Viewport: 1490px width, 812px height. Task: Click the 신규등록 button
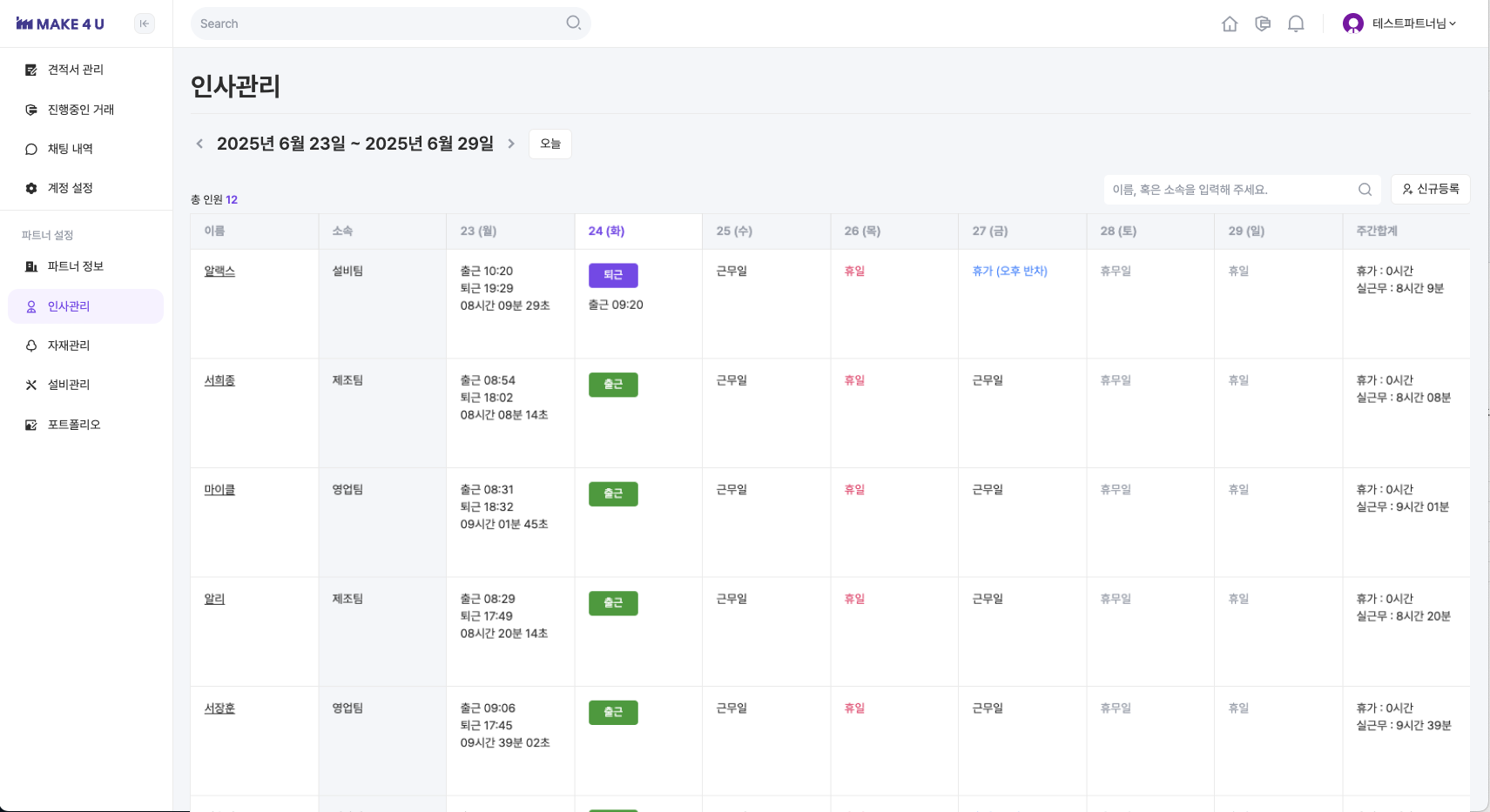(1430, 189)
